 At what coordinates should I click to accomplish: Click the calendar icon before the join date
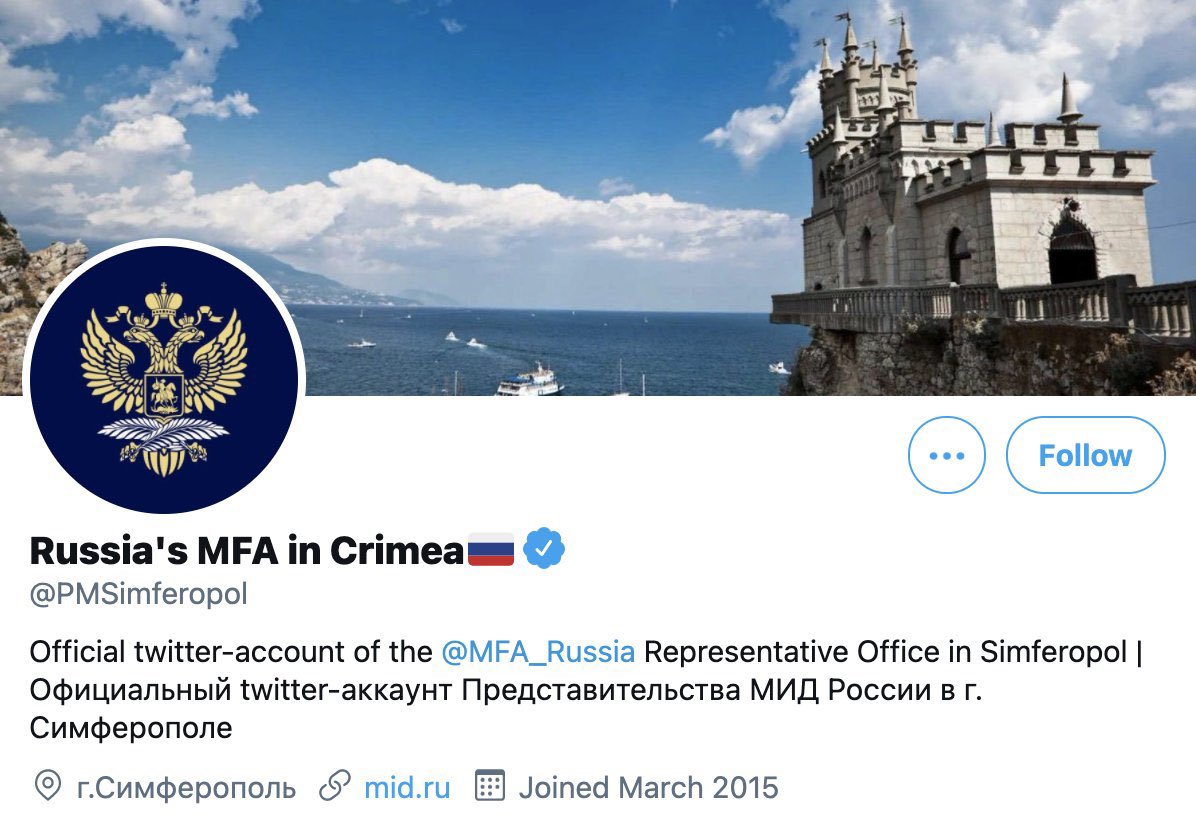pyautogui.click(x=488, y=788)
